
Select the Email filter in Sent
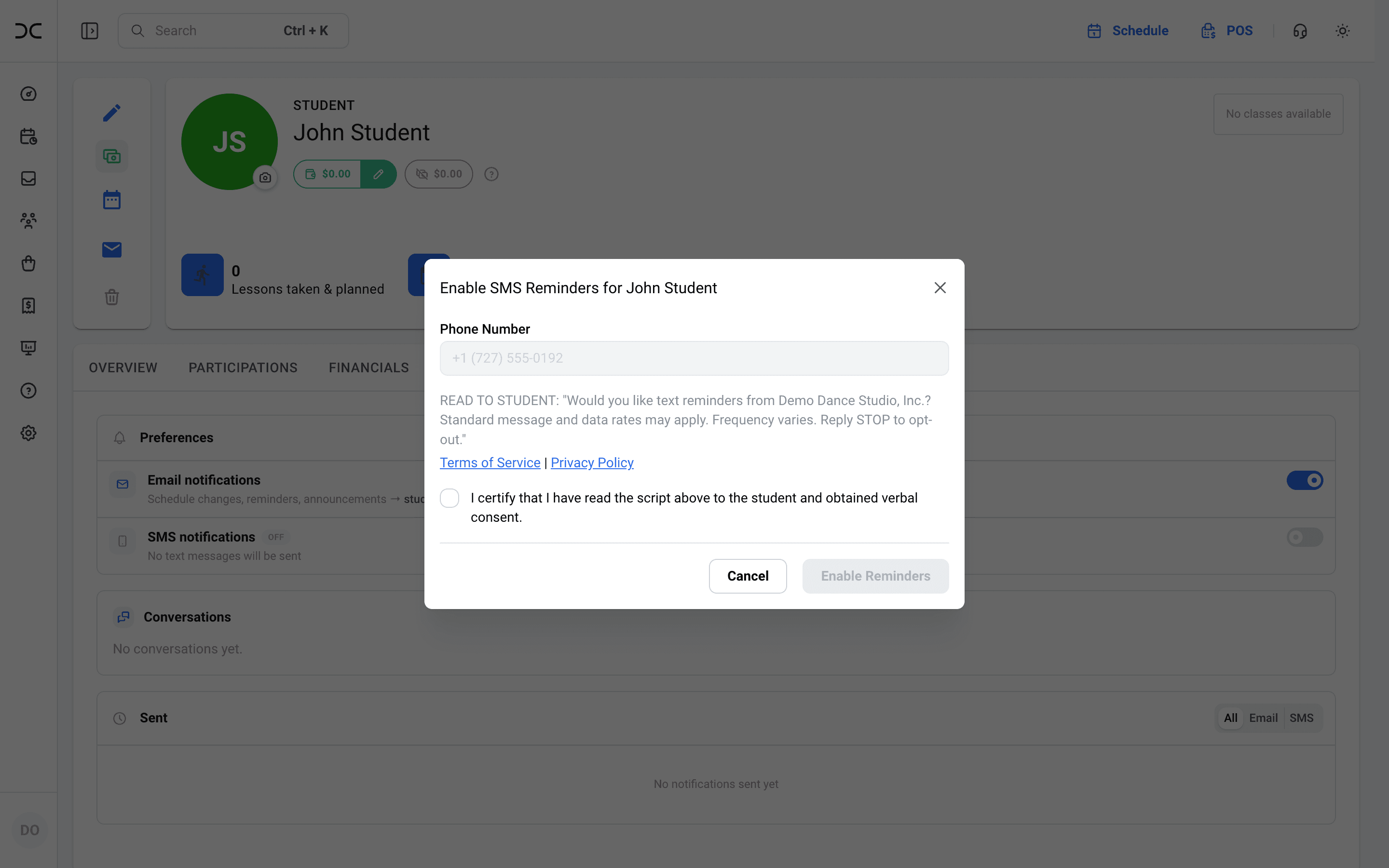tap(1263, 718)
